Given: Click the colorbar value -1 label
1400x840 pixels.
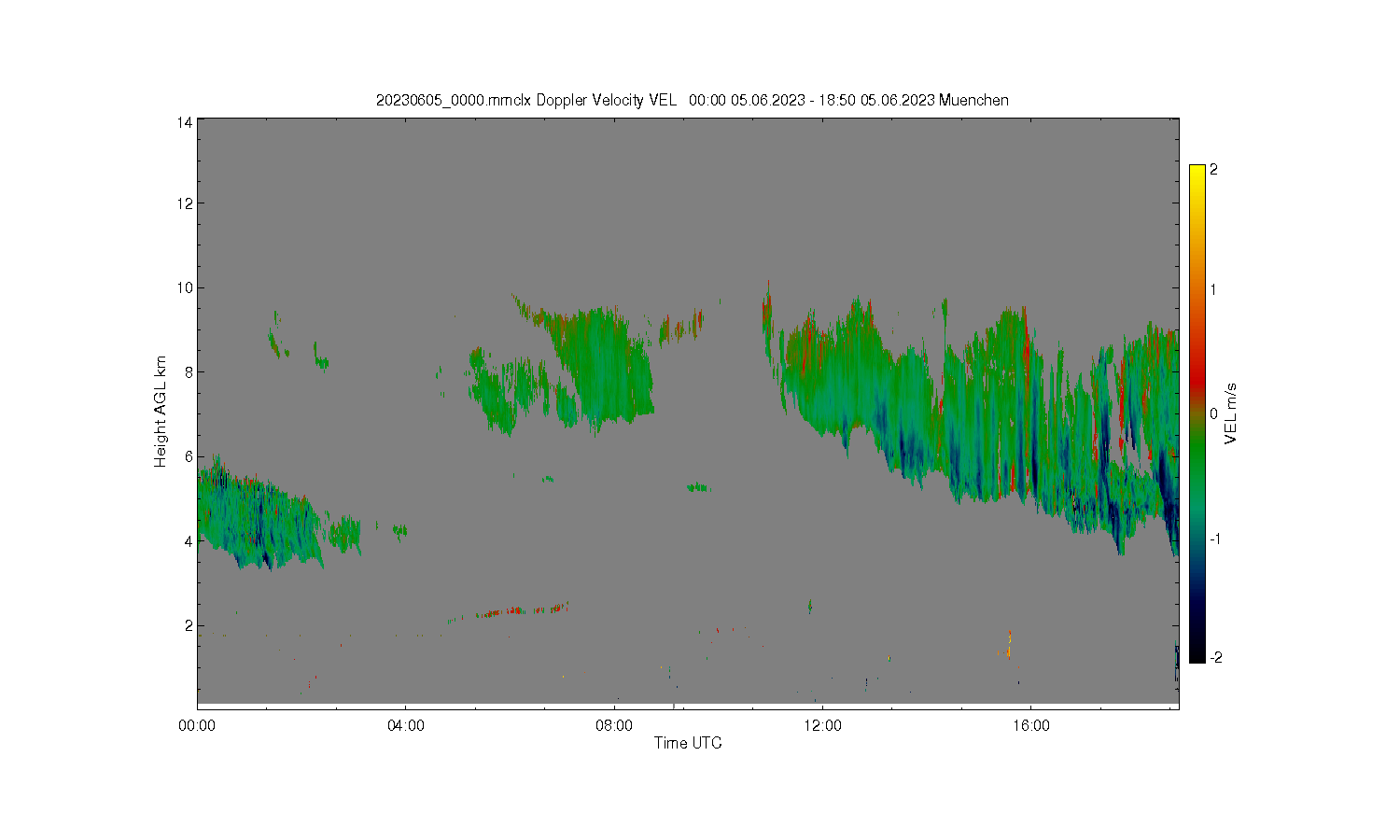Looking at the screenshot, I should pyautogui.click(x=1215, y=539).
